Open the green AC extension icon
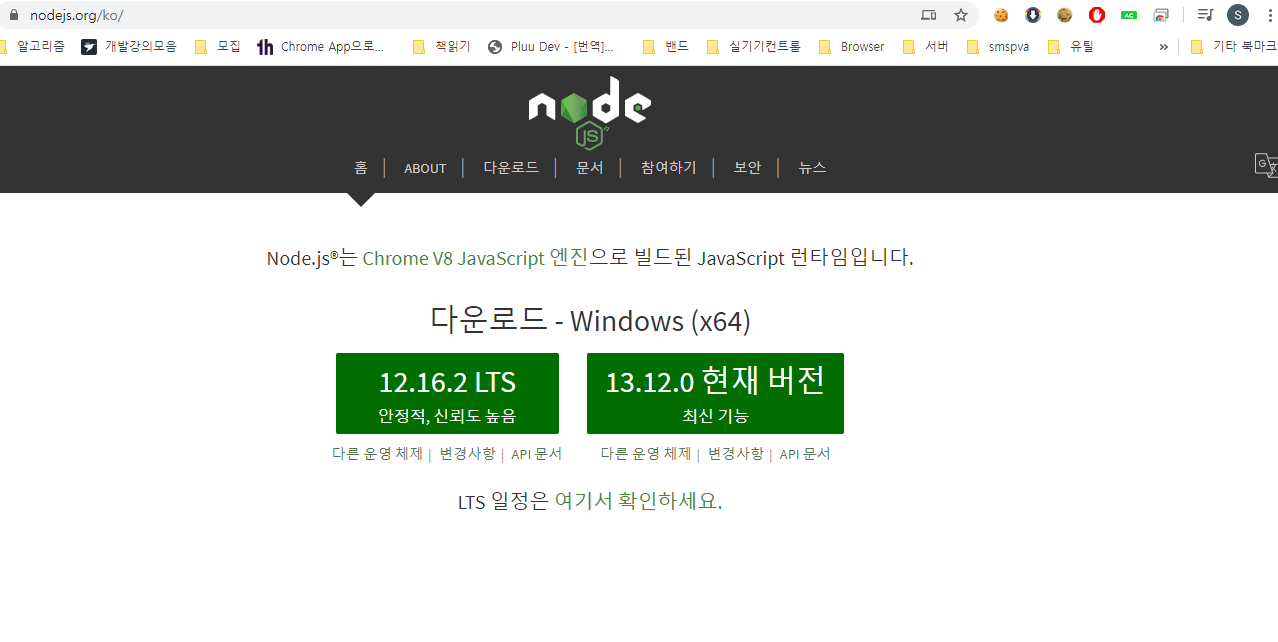The image size is (1278, 642). pyautogui.click(x=1129, y=15)
